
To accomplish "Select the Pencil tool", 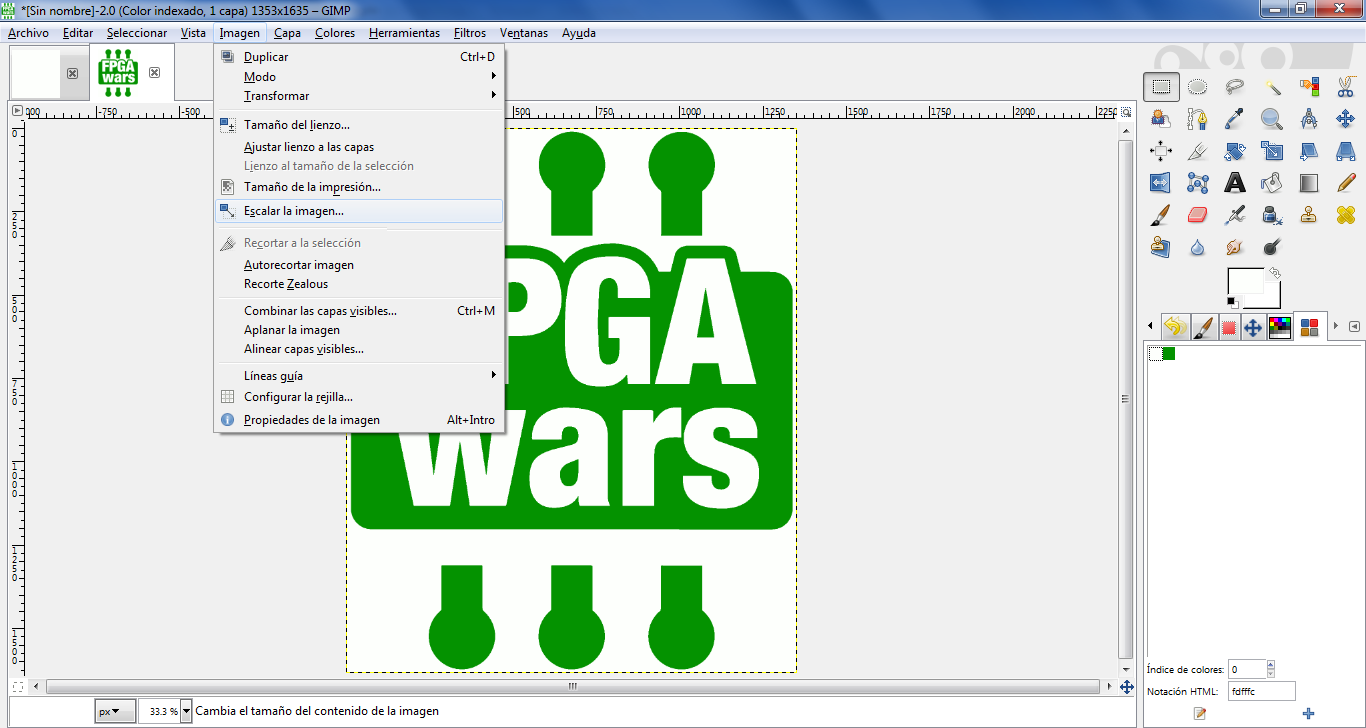I will point(1346,183).
